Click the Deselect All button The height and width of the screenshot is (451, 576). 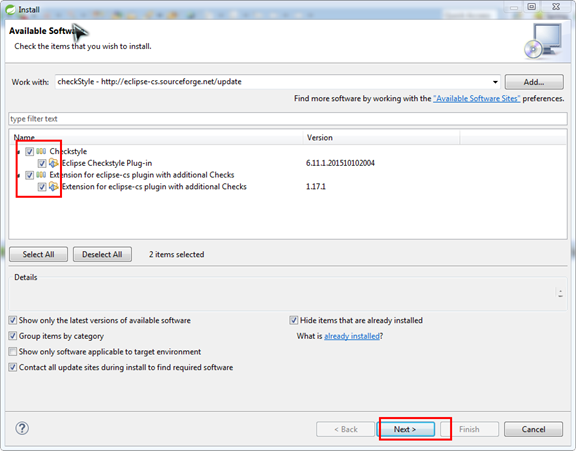coord(102,254)
